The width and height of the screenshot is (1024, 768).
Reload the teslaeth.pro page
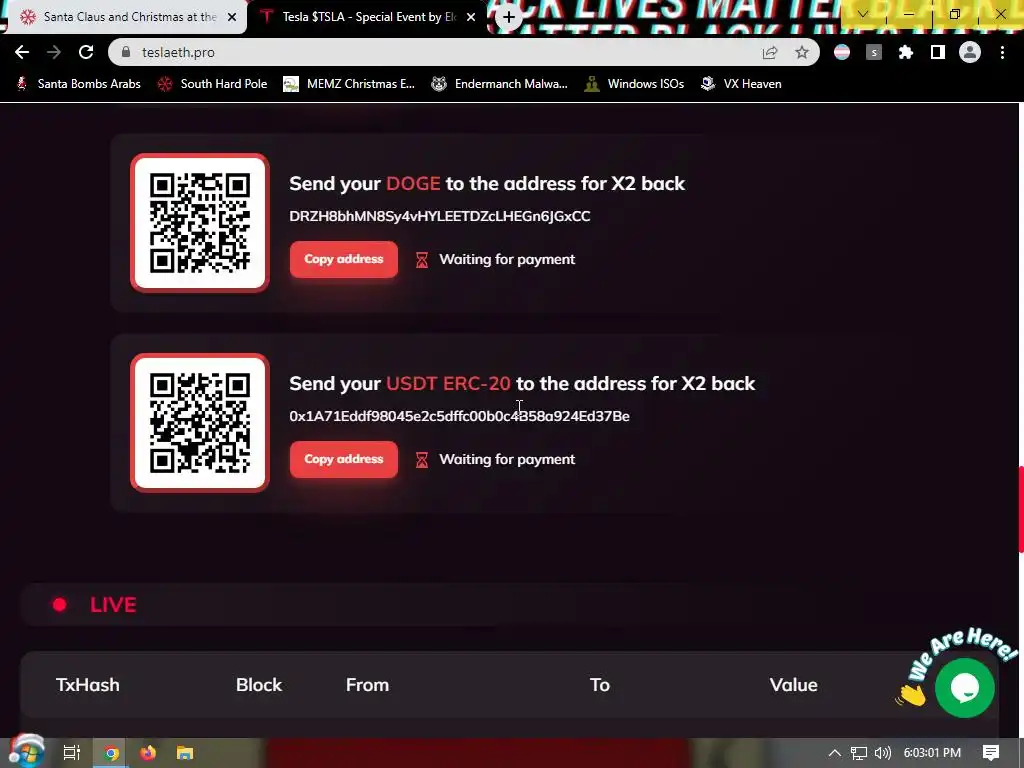click(86, 52)
